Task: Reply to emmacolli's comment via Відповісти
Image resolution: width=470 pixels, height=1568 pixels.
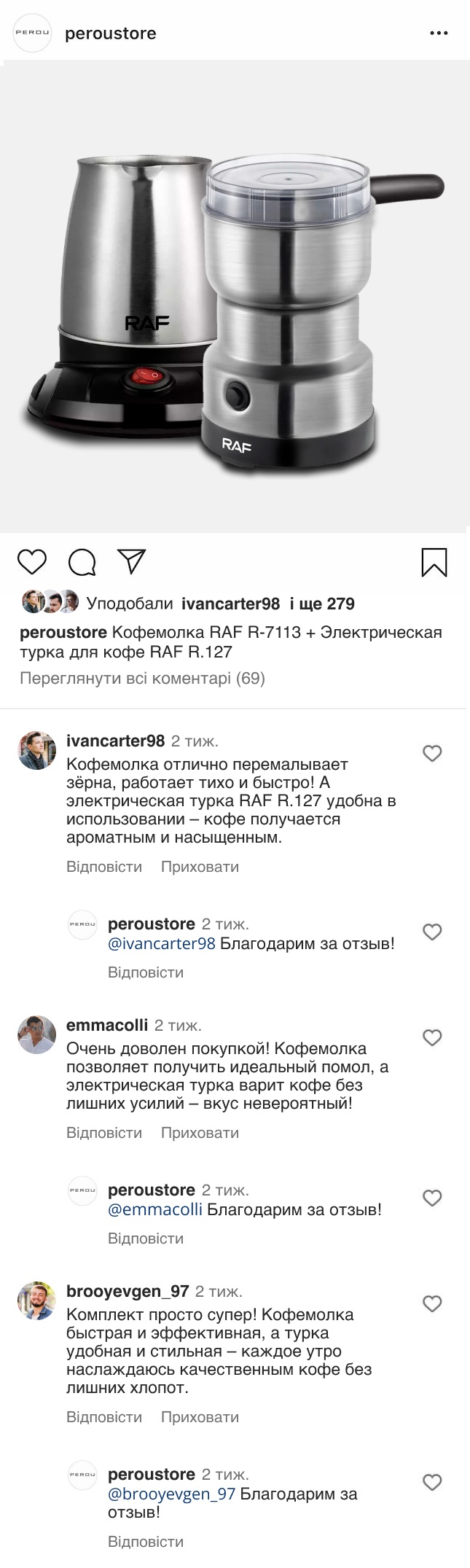Action: point(104,1133)
